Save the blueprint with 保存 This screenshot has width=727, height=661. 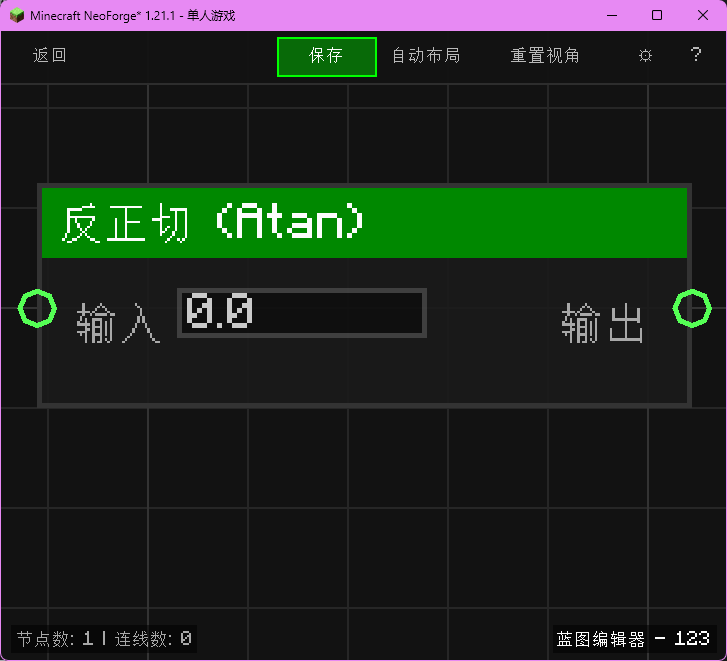(326, 56)
